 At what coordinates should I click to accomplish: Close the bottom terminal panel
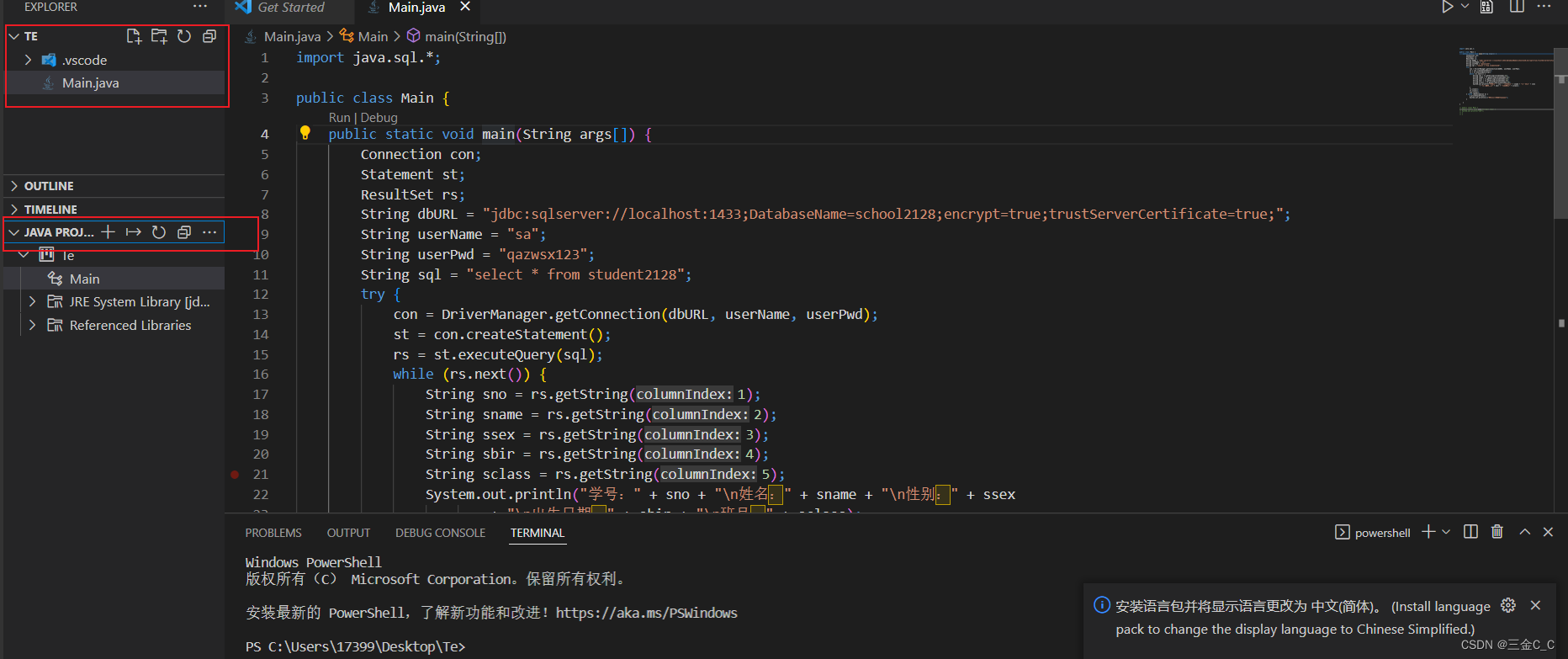pos(1548,532)
